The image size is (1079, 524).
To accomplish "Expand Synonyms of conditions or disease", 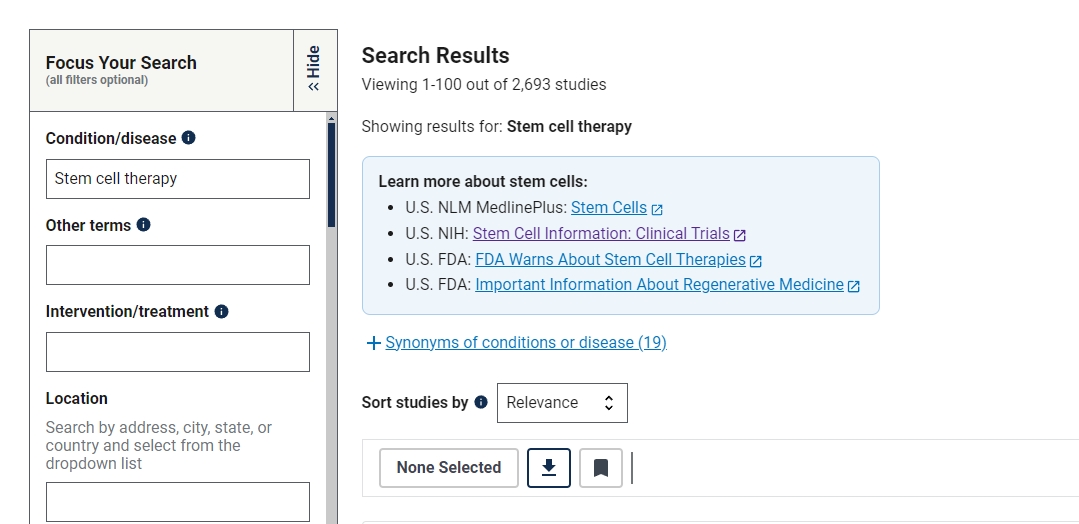I will tap(516, 343).
